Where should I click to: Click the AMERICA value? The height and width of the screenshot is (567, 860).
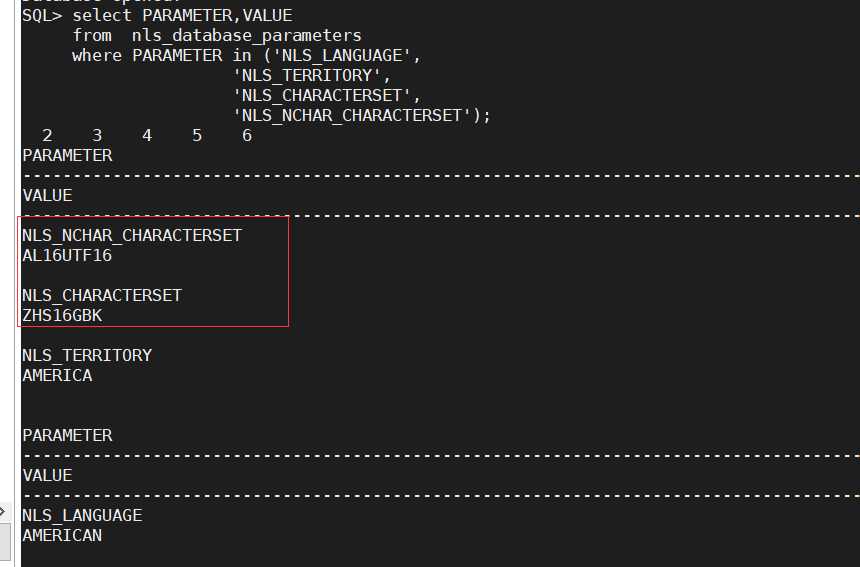[57, 376]
